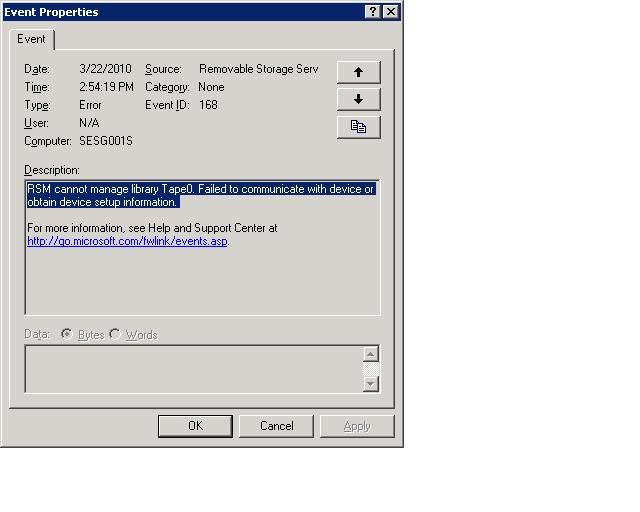Click the highlighted RSM error description text
The image size is (640, 512).
coord(201,196)
